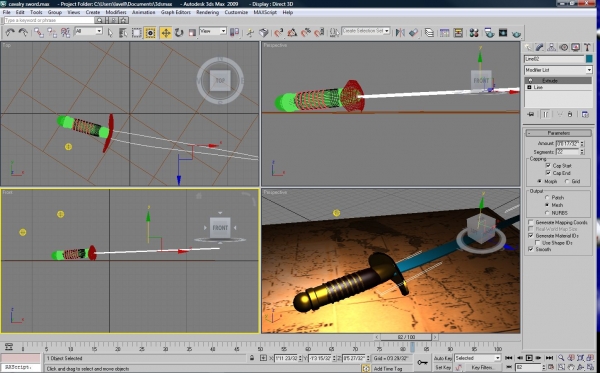This screenshot has height=373, width=600.
Task: Select the Morph capping radio button
Action: pyautogui.click(x=539, y=181)
